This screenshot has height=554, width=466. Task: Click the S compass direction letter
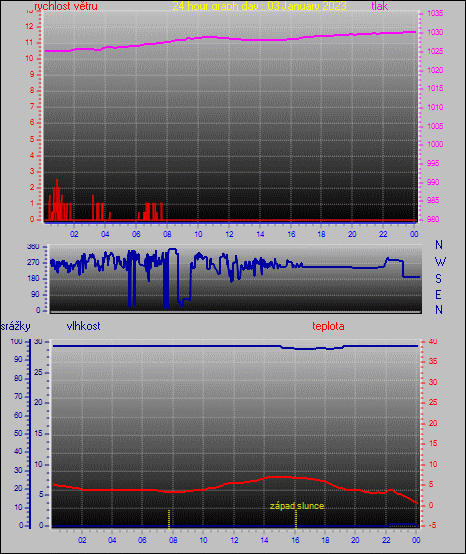pyautogui.click(x=438, y=279)
